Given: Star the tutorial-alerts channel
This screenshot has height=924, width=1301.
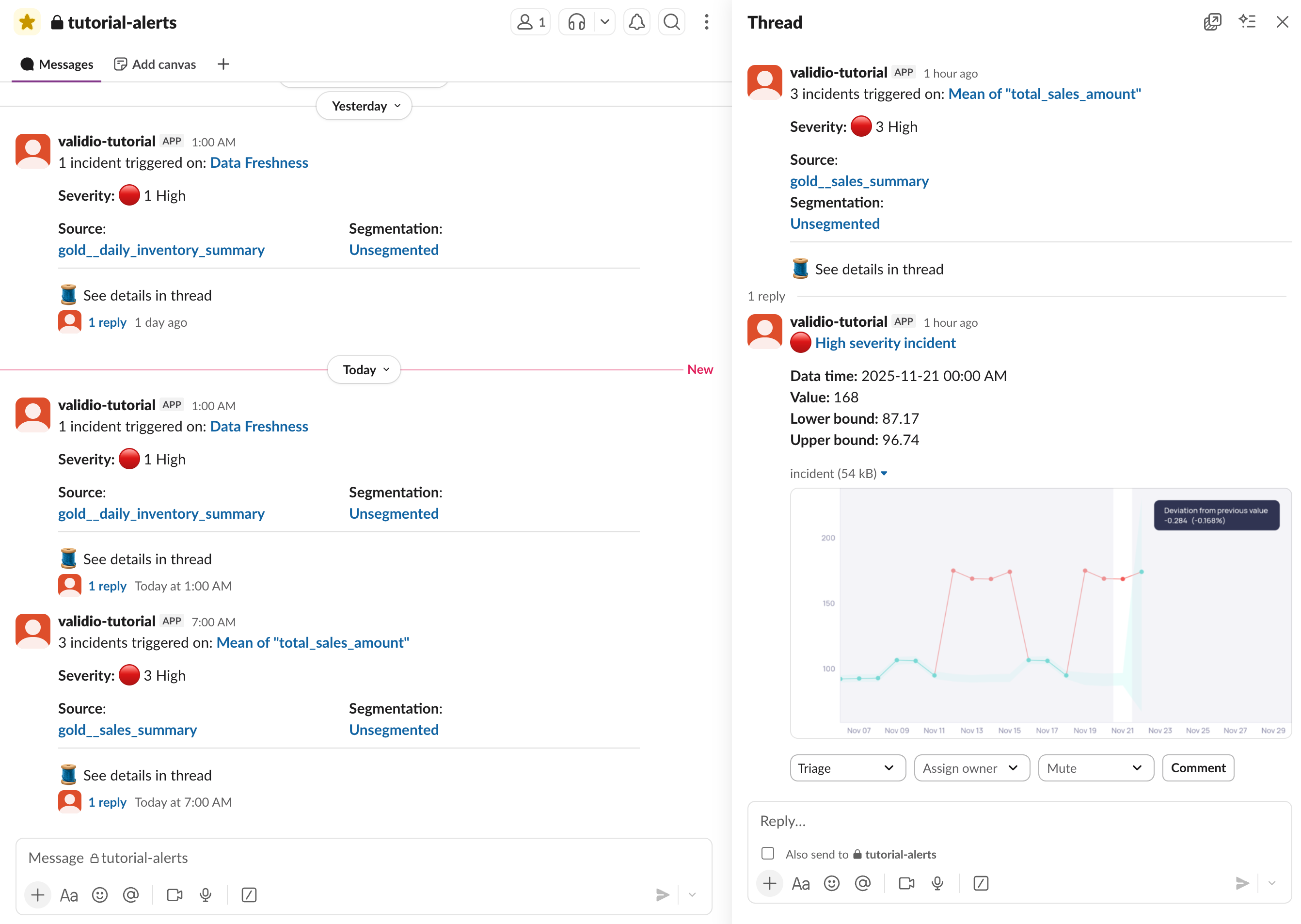Looking at the screenshot, I should [27, 22].
